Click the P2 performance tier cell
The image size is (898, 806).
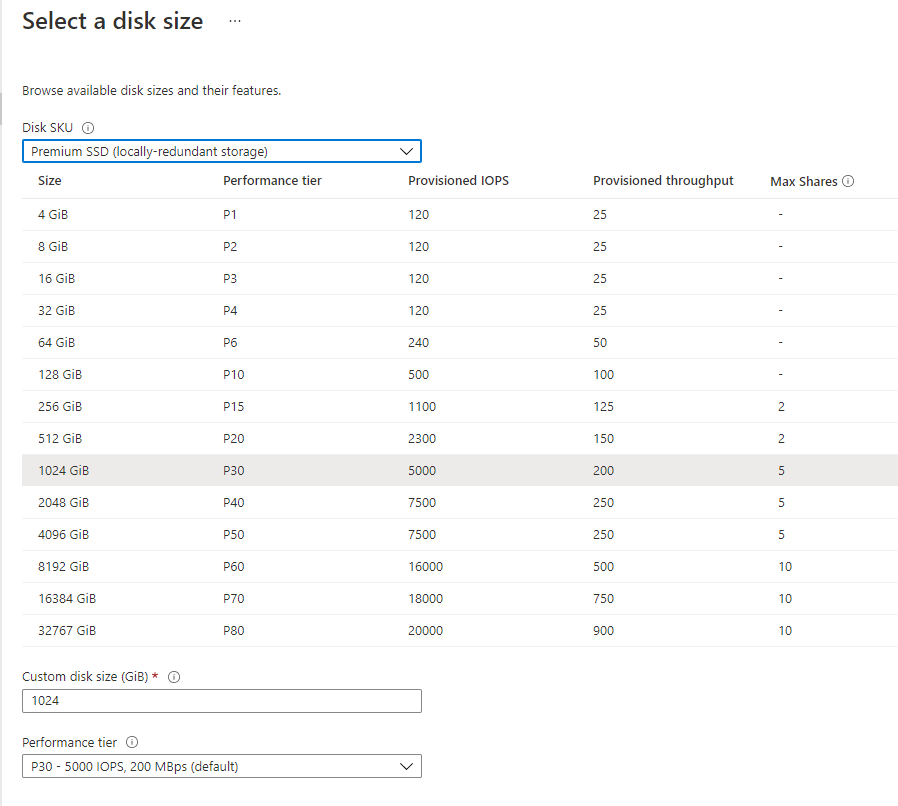[230, 247]
